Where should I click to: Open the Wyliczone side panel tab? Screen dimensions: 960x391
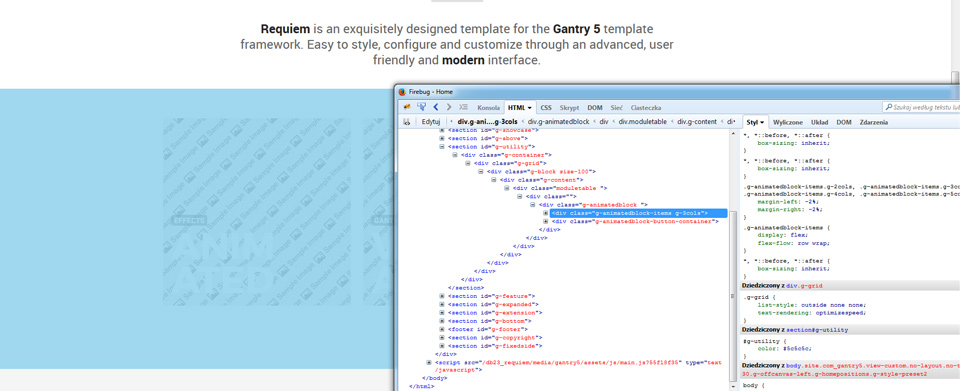click(788, 122)
